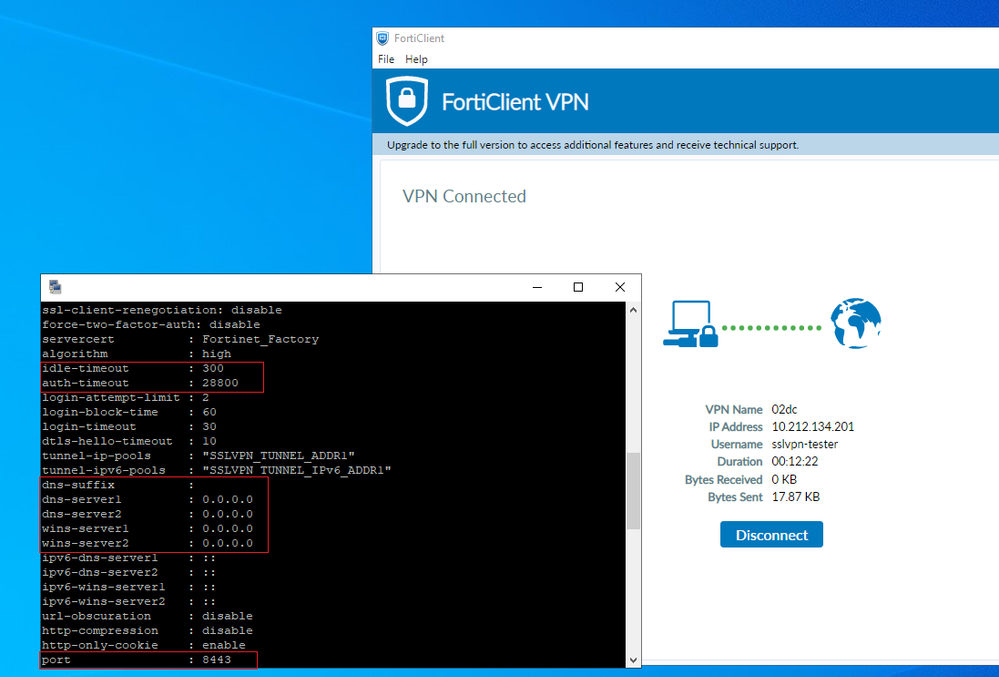The width and height of the screenshot is (999, 677).
Task: Click the Duration value 00:12:22
Action: 794,461
